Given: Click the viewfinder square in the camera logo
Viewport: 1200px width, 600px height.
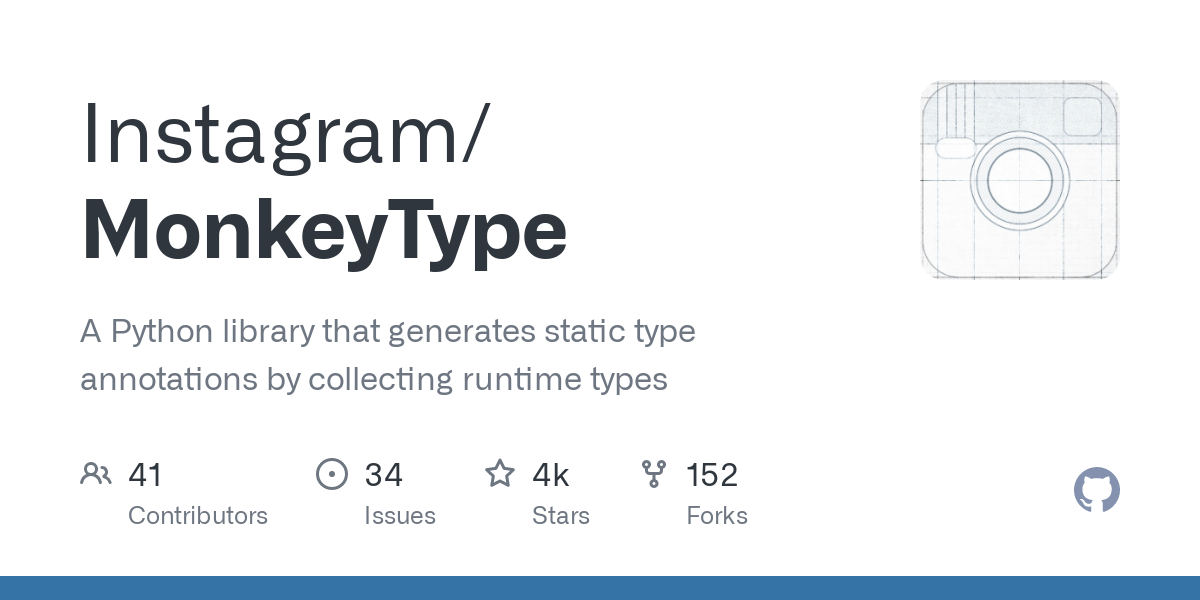Looking at the screenshot, I should point(1082,117).
